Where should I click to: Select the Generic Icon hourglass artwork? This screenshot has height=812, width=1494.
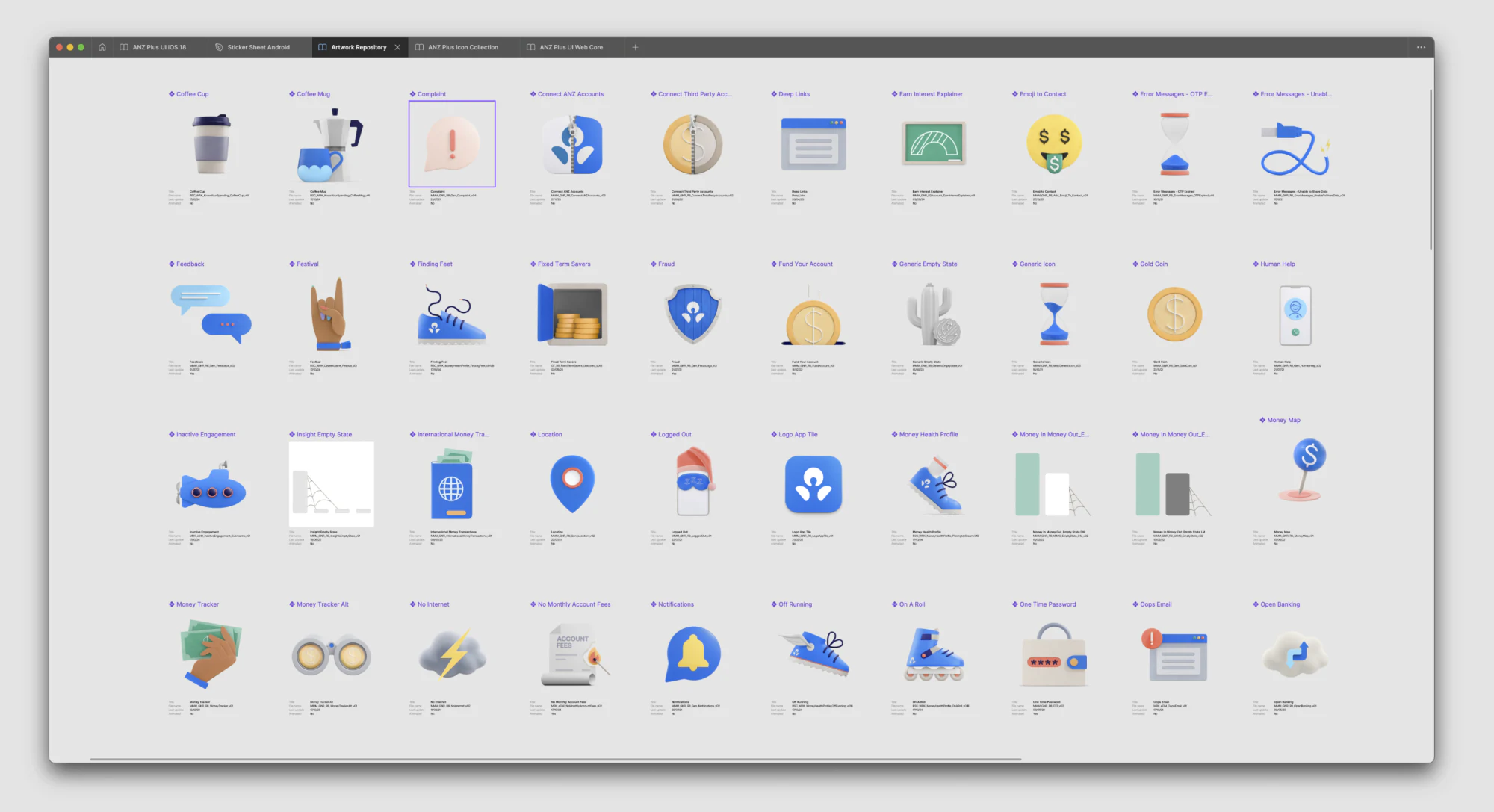tap(1054, 314)
